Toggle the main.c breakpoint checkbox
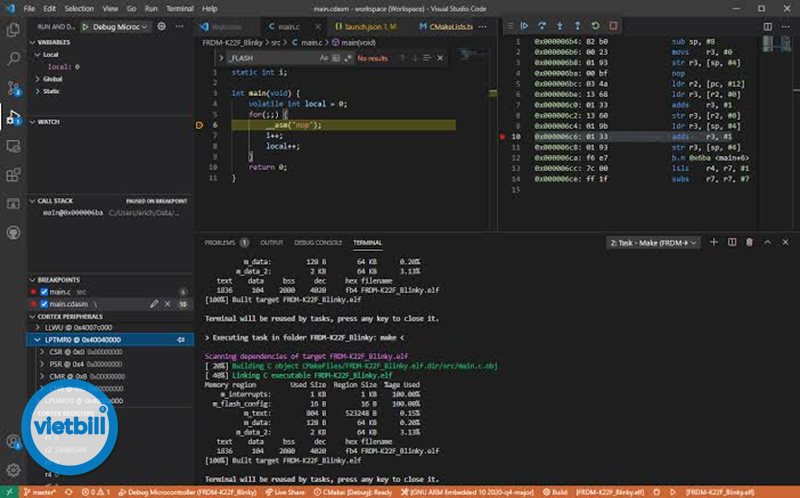The height and width of the screenshot is (498, 800). 44,292
